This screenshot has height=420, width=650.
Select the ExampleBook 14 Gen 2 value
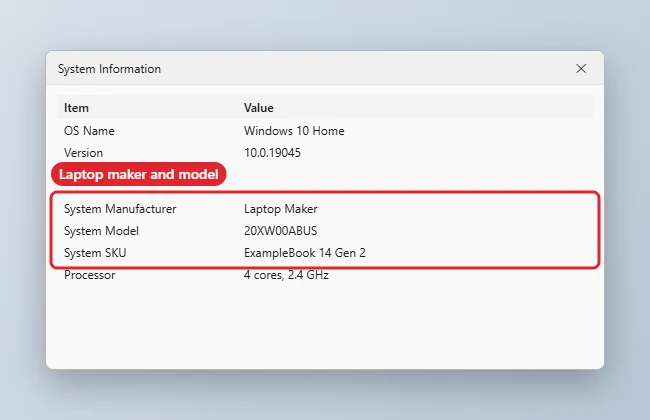[x=305, y=253]
